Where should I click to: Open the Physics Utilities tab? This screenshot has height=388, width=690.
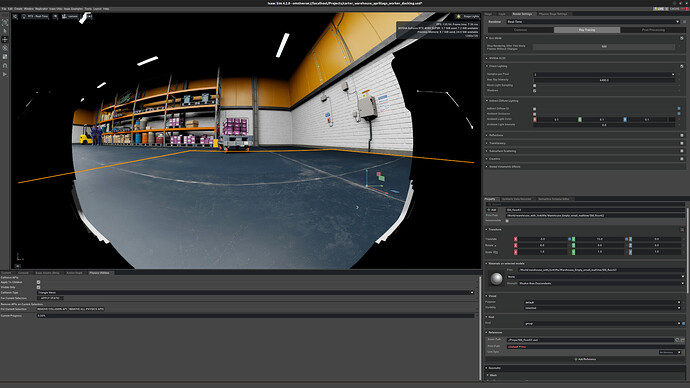100,273
